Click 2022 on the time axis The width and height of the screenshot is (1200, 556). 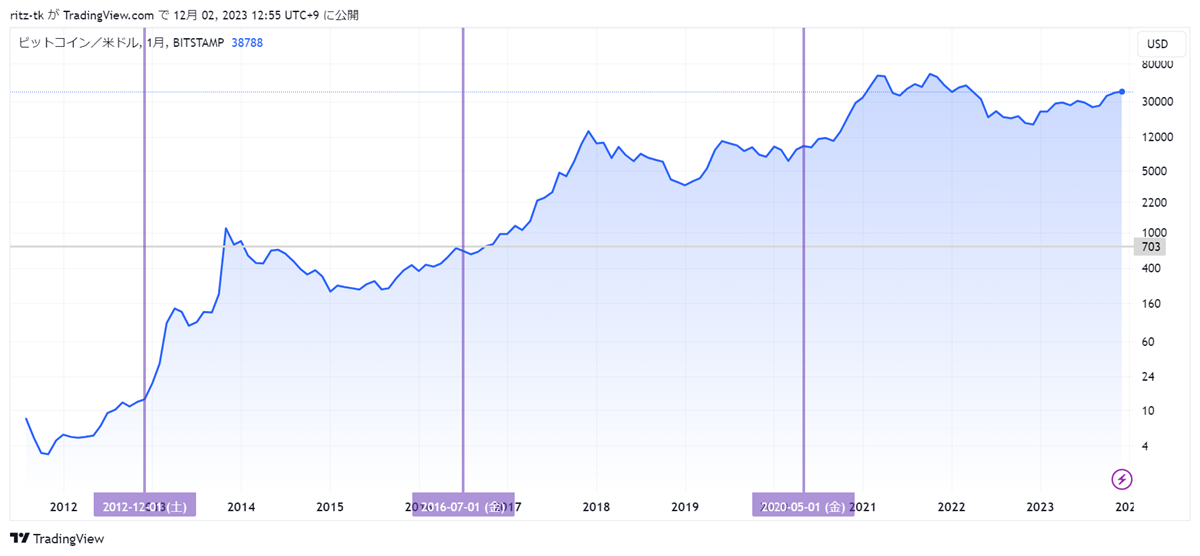(951, 507)
